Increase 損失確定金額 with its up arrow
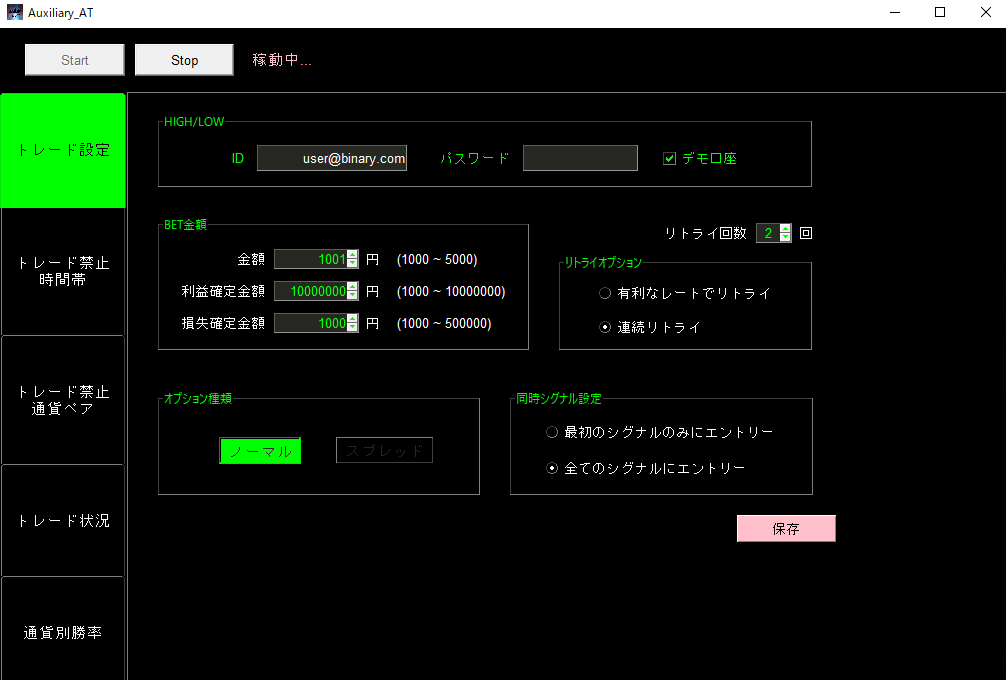The height and width of the screenshot is (680, 1006). pyautogui.click(x=352, y=319)
